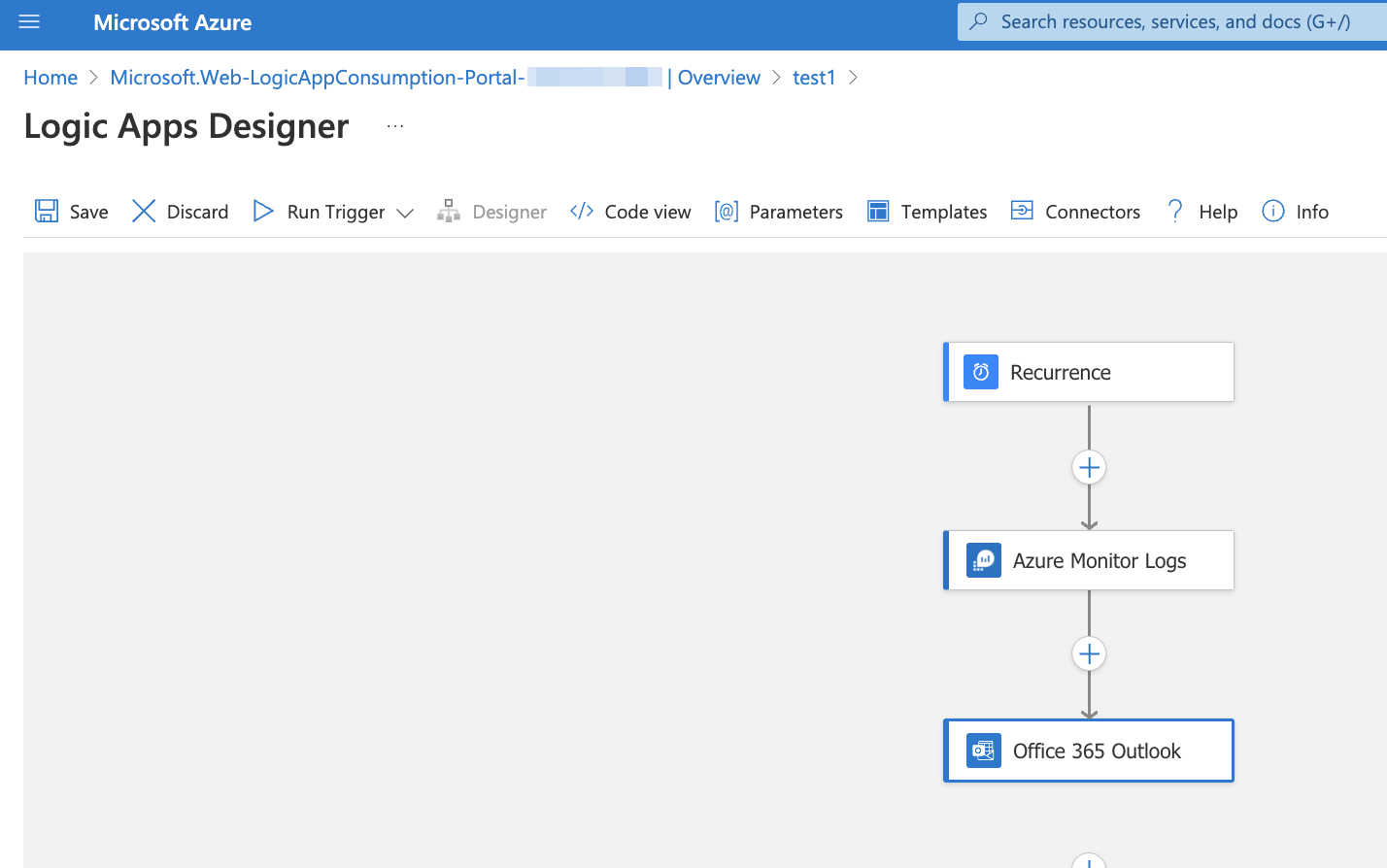Add step between Recurrence and Azure Monitor Logs

pyautogui.click(x=1089, y=468)
